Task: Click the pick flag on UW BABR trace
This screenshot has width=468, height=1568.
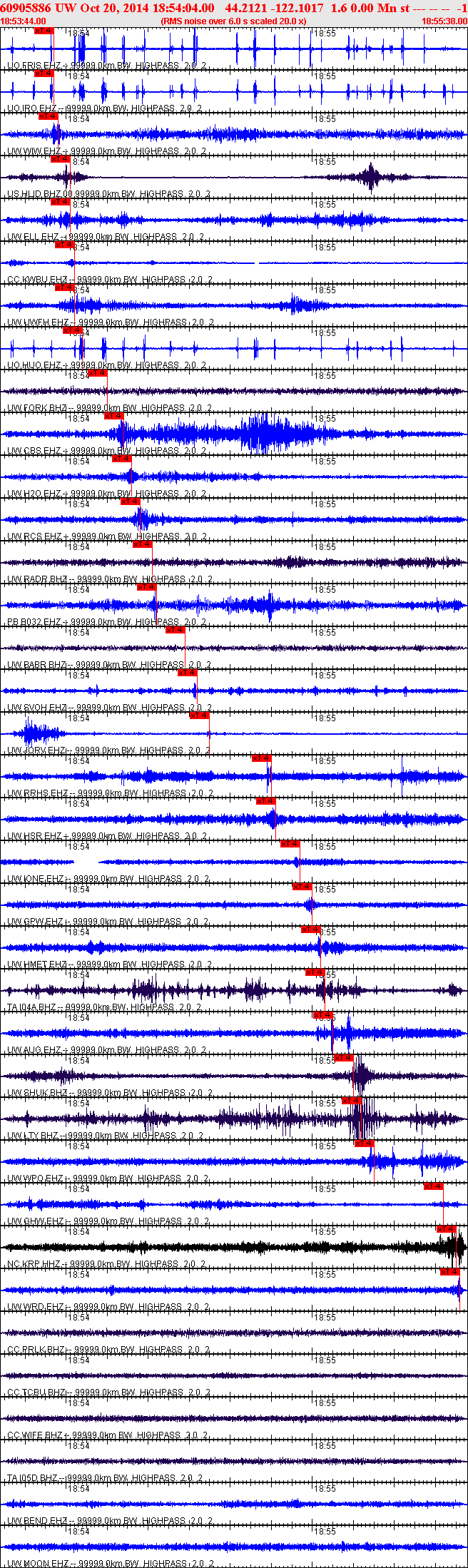Action: pos(175,630)
